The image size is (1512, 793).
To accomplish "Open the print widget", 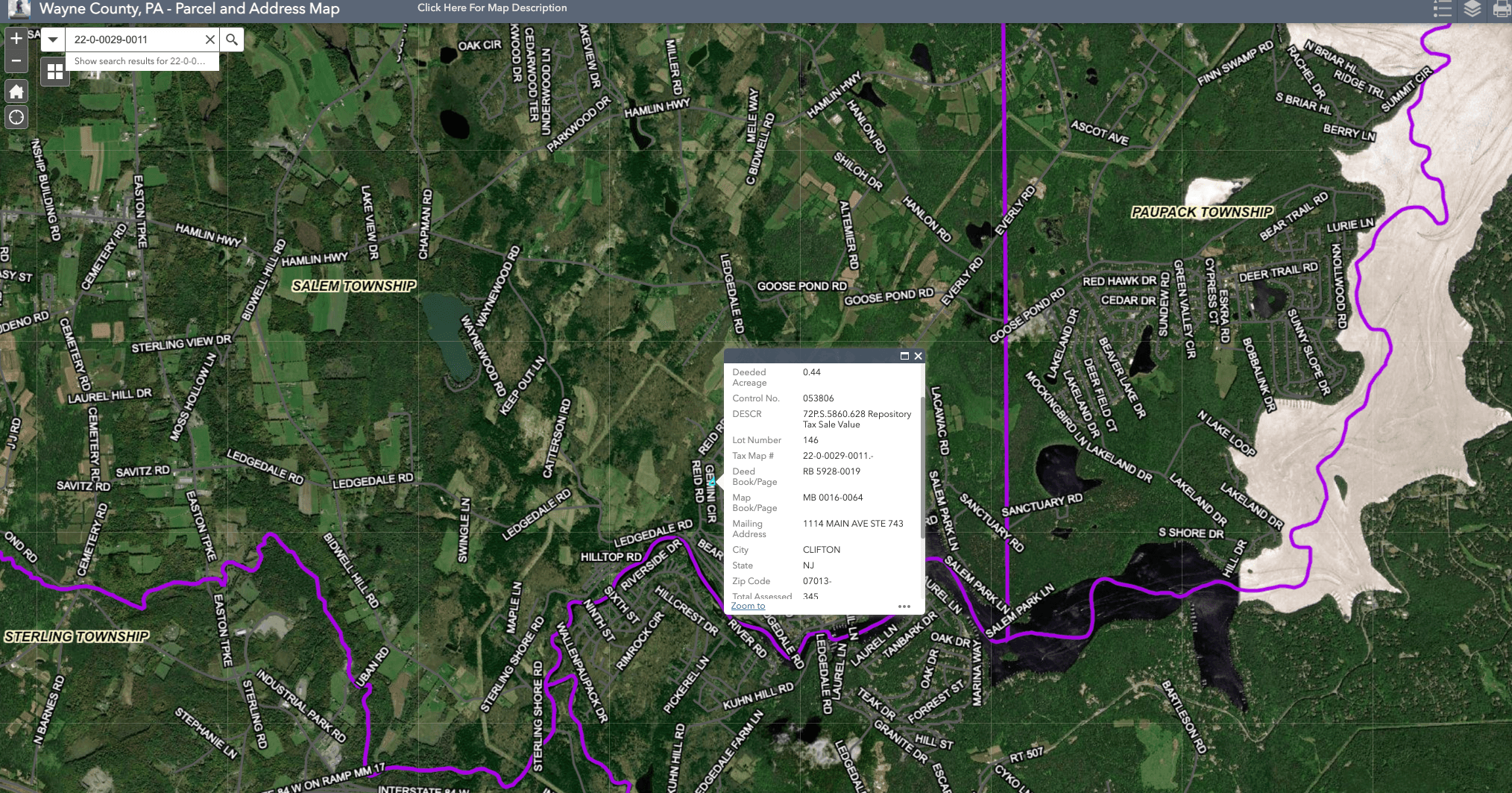I will click(x=1501, y=9).
